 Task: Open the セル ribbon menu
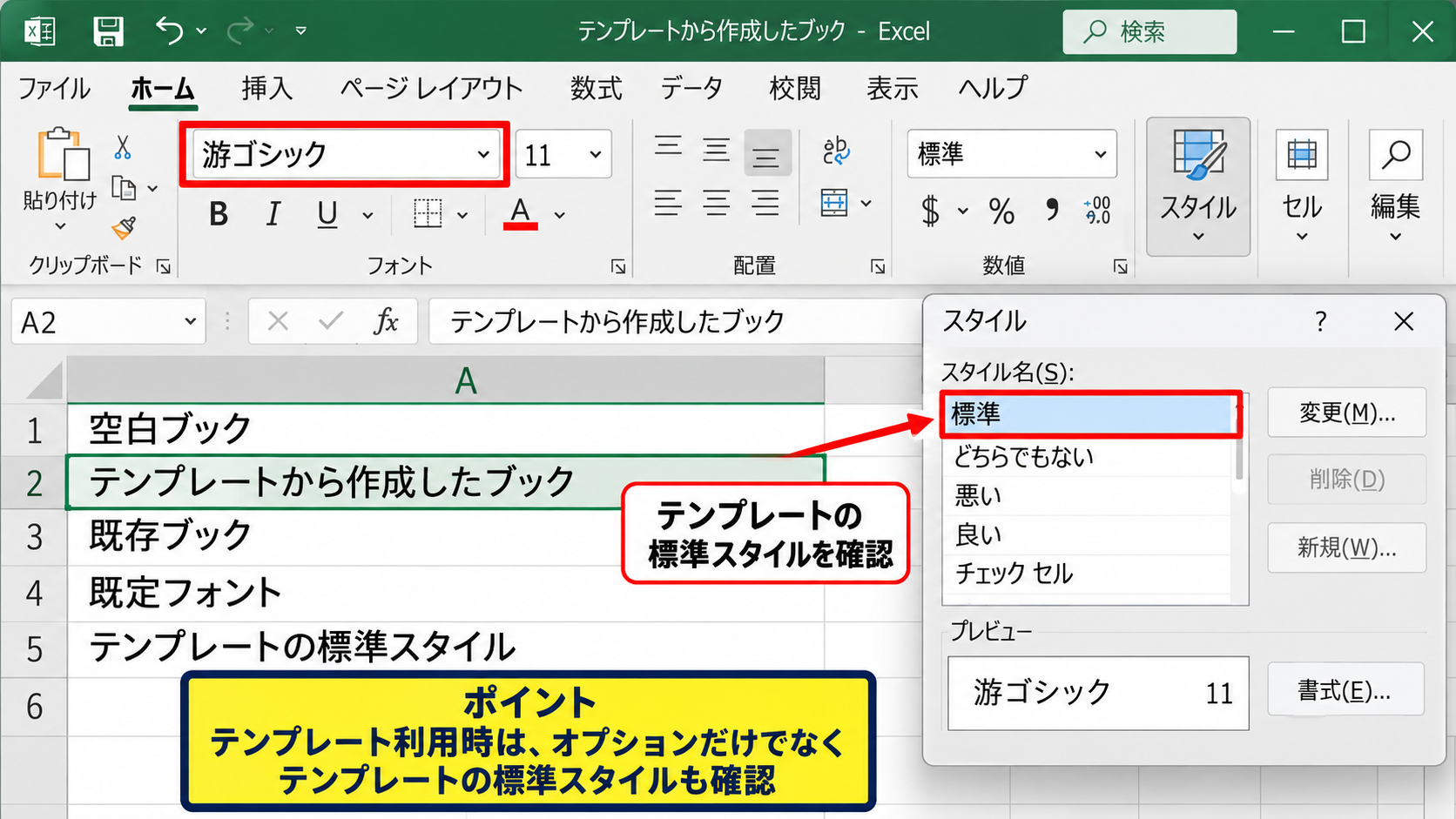pyautogui.click(x=1302, y=186)
